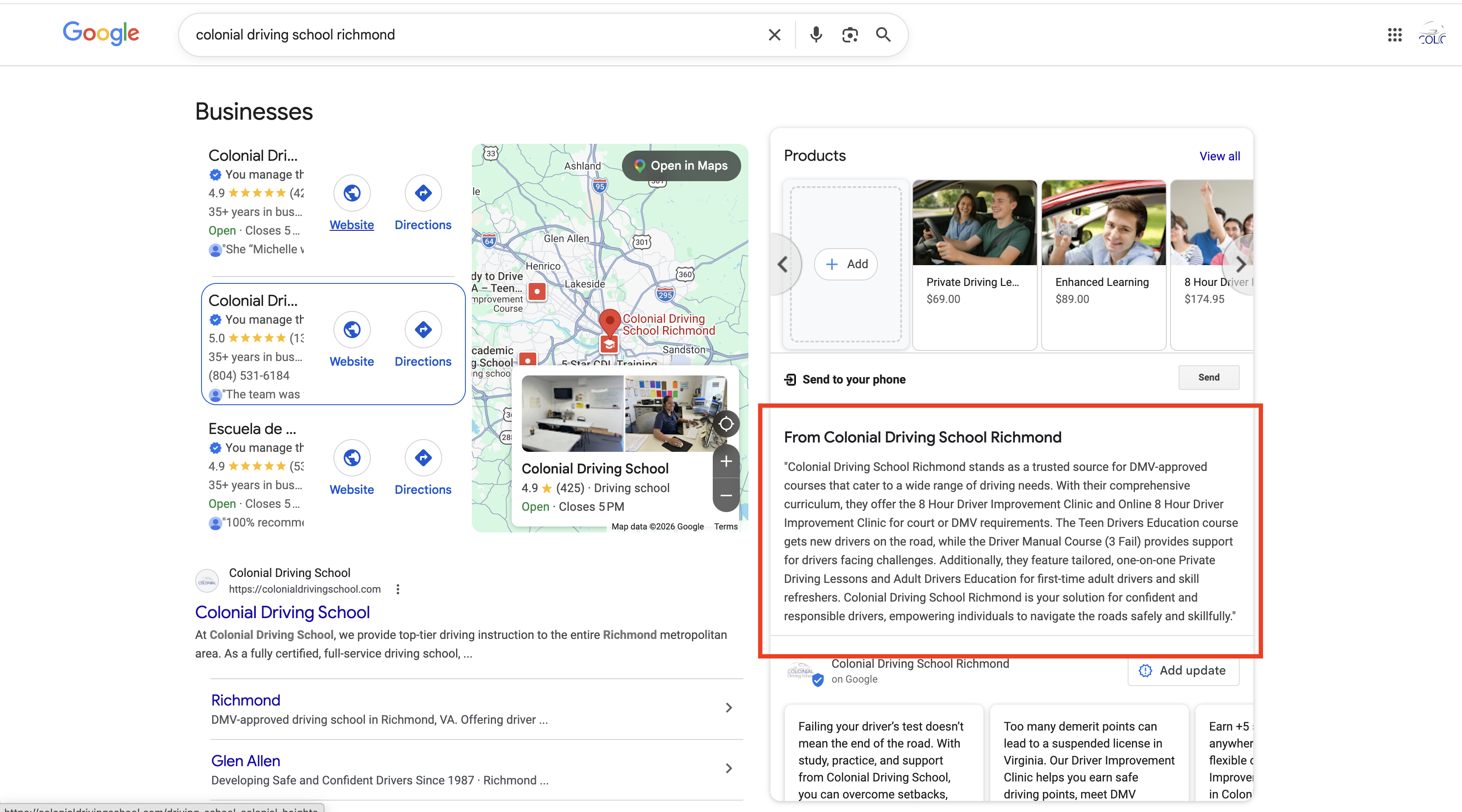This screenshot has width=1462, height=812.
Task: Start voice search with microphone icon
Action: coord(815,35)
